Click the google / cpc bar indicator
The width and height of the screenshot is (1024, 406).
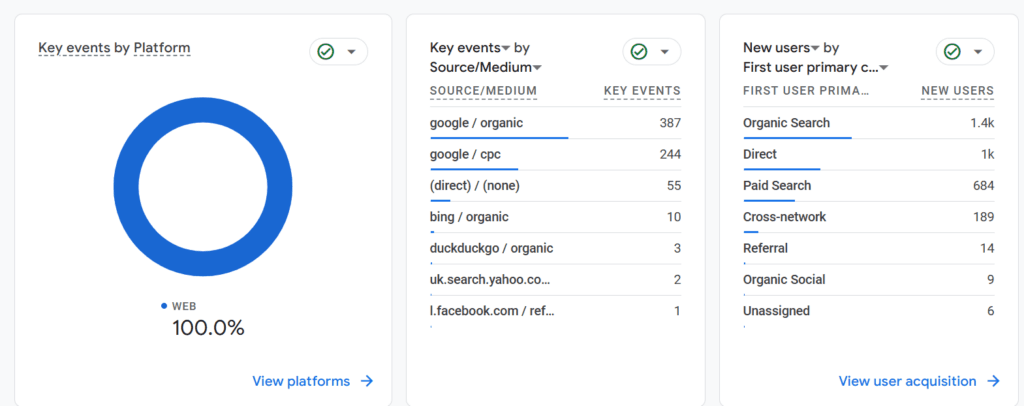473,169
